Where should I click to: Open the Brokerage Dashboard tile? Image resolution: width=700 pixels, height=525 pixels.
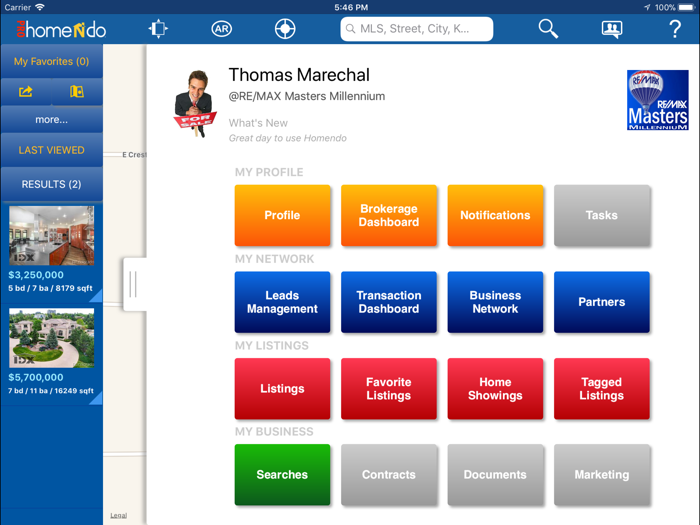coord(389,215)
